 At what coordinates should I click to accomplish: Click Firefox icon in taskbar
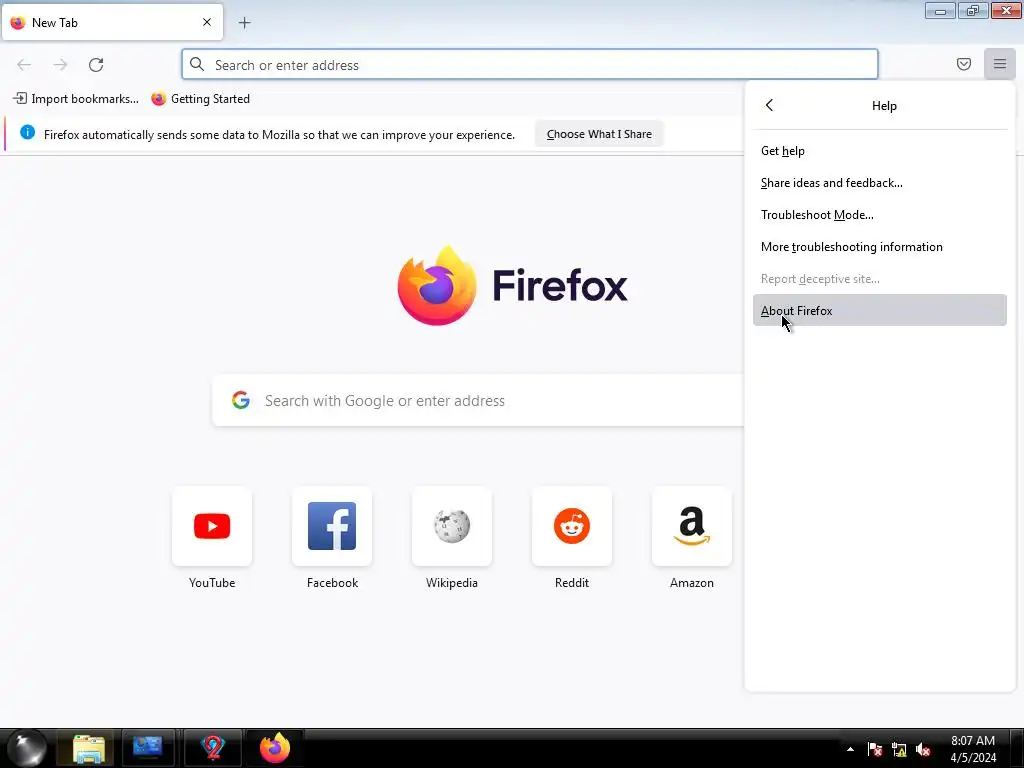point(274,748)
